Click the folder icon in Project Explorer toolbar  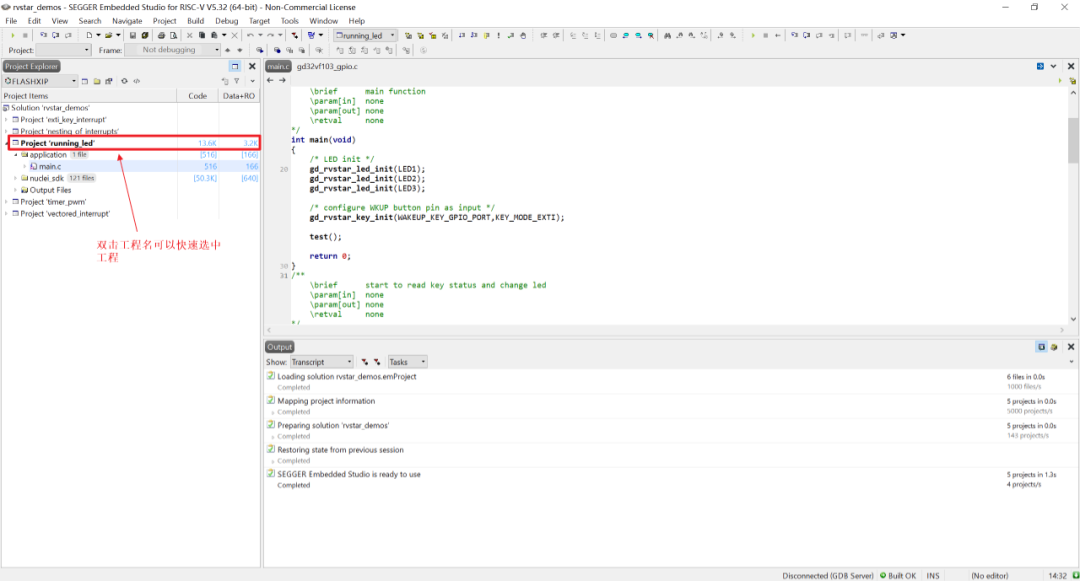(97, 81)
